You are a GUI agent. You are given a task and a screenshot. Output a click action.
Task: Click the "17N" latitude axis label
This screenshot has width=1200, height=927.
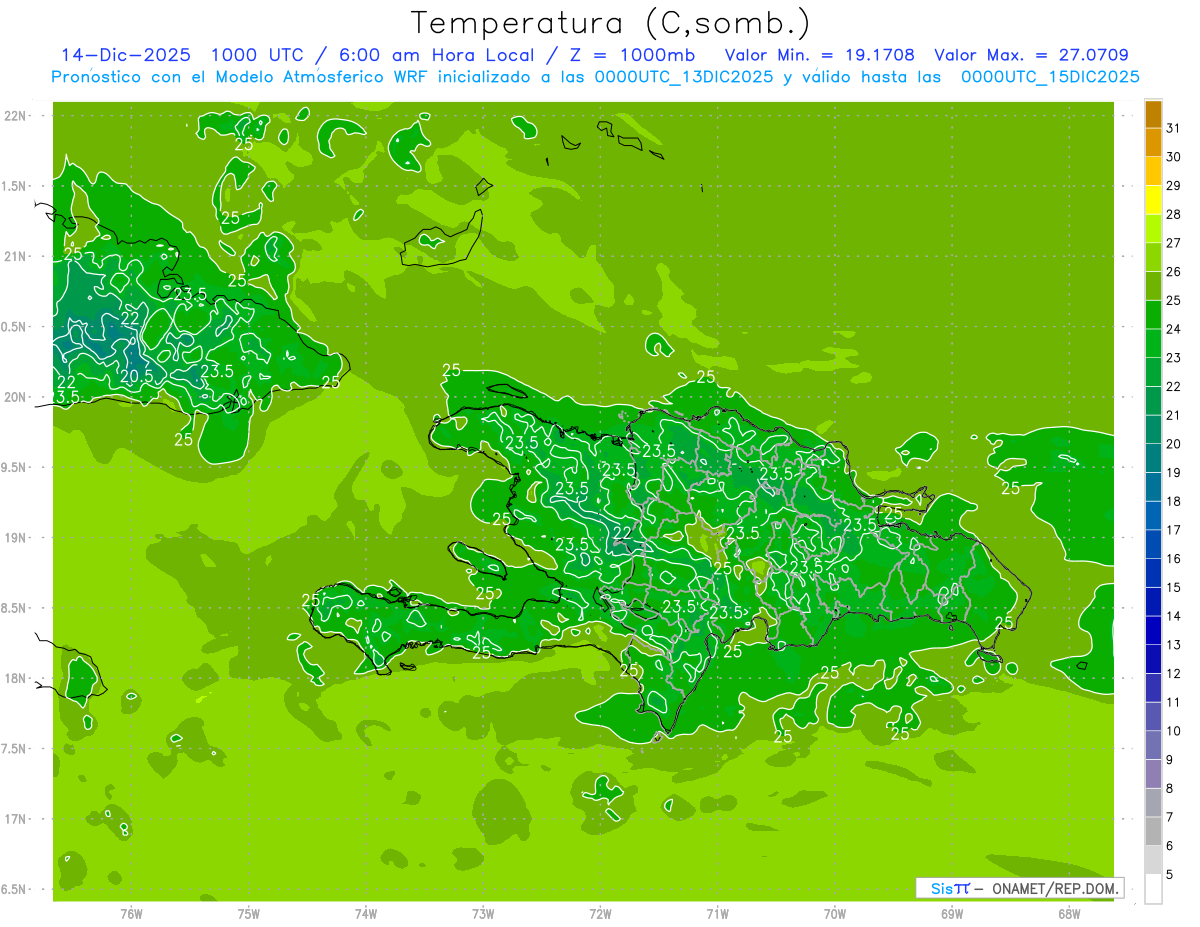pyautogui.click(x=15, y=819)
